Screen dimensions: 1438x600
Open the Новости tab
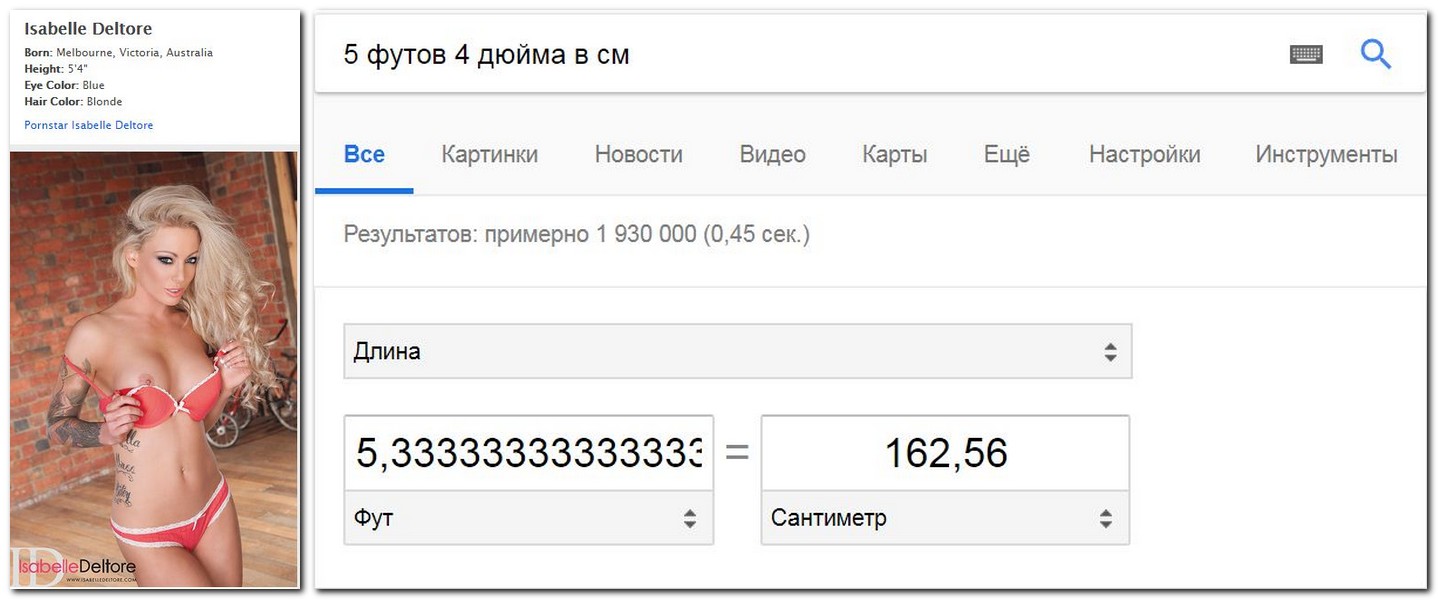639,155
